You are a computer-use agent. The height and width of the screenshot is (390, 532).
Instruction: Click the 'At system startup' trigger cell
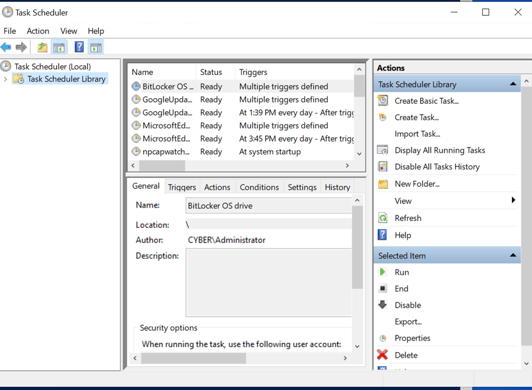(x=270, y=152)
